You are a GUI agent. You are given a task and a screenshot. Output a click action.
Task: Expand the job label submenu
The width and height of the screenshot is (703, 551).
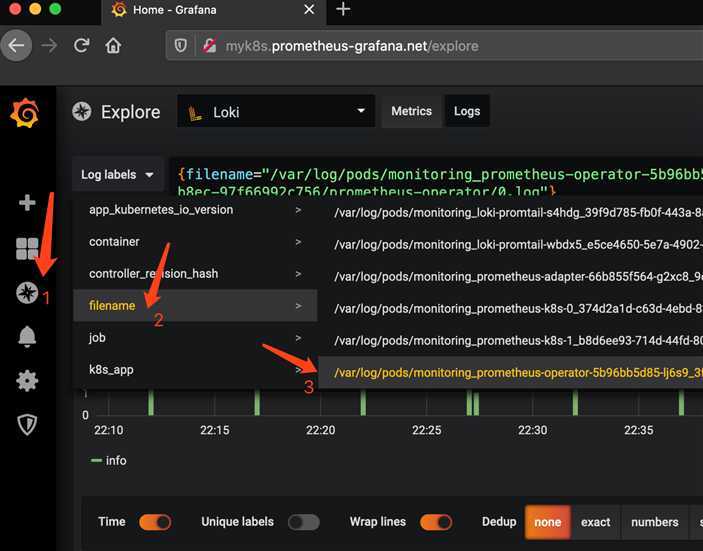click(195, 338)
